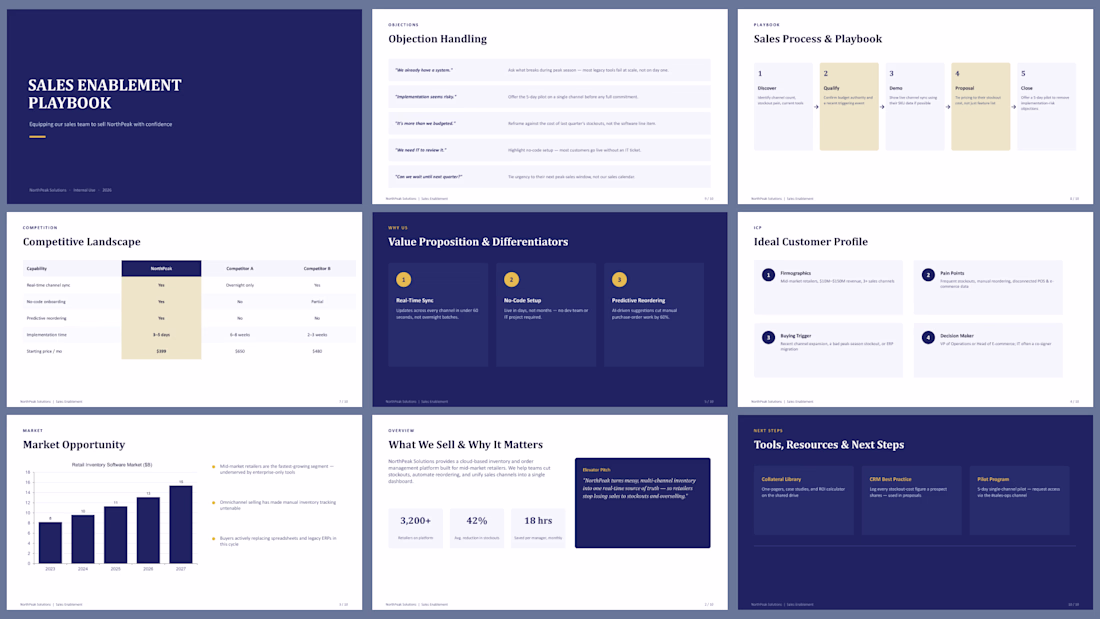Click the "Implementation seems risky." objection row

[x=549, y=97]
